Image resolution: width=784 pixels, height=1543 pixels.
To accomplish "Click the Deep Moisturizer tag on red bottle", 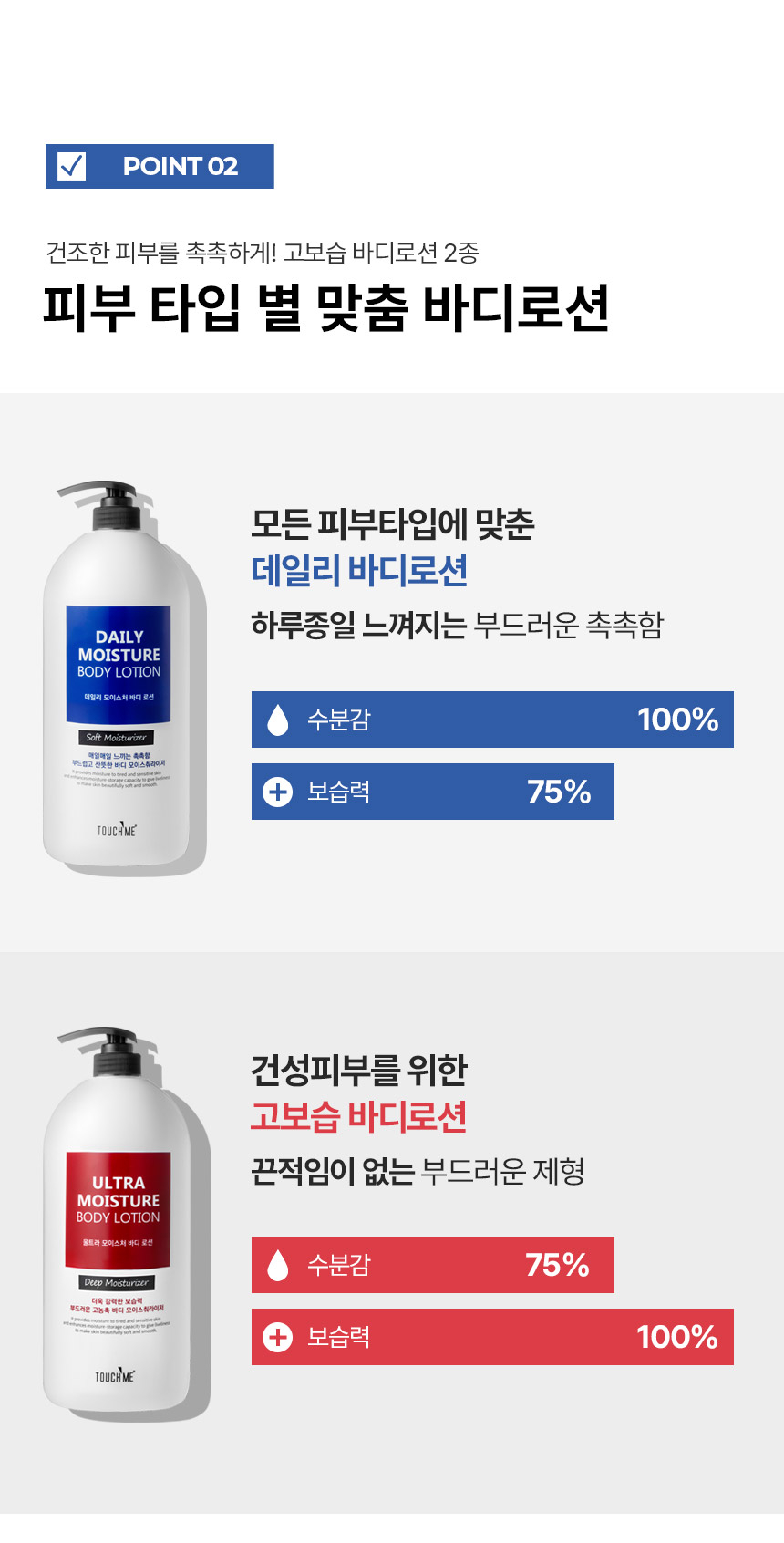I will click(116, 1283).
